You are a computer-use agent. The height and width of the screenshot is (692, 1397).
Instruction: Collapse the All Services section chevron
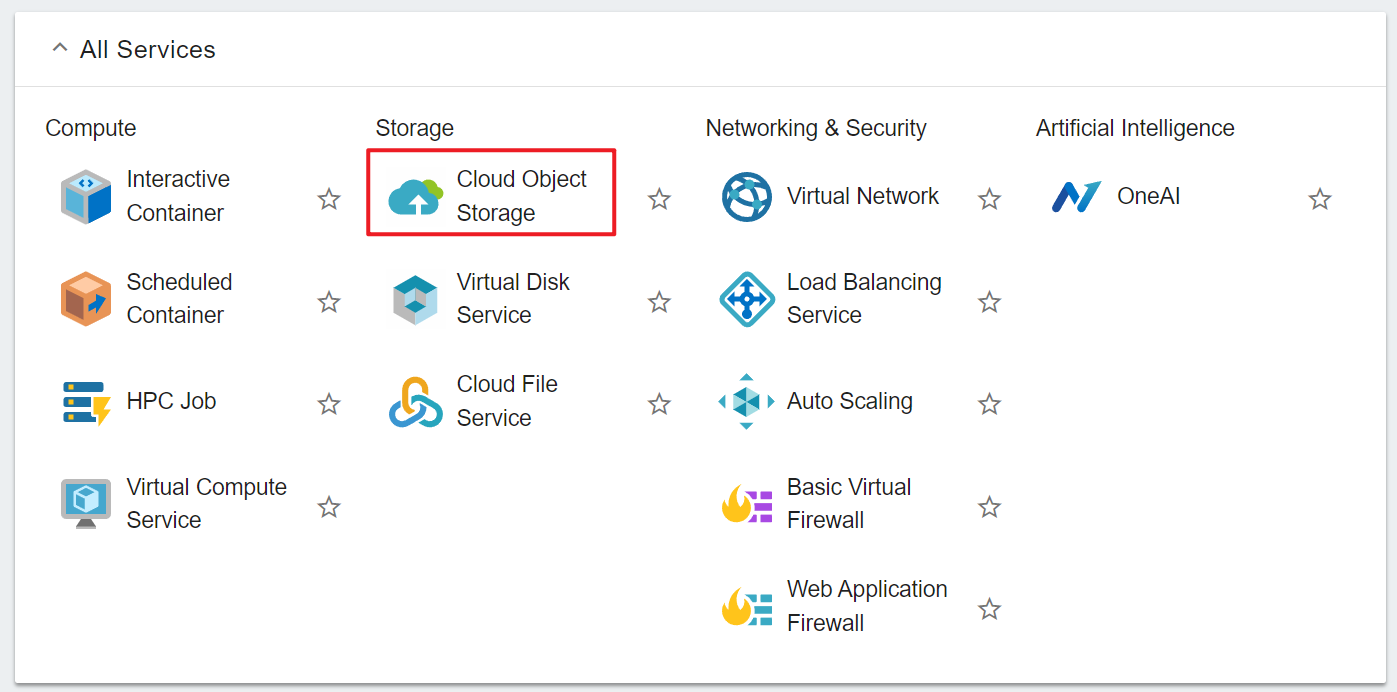point(60,48)
